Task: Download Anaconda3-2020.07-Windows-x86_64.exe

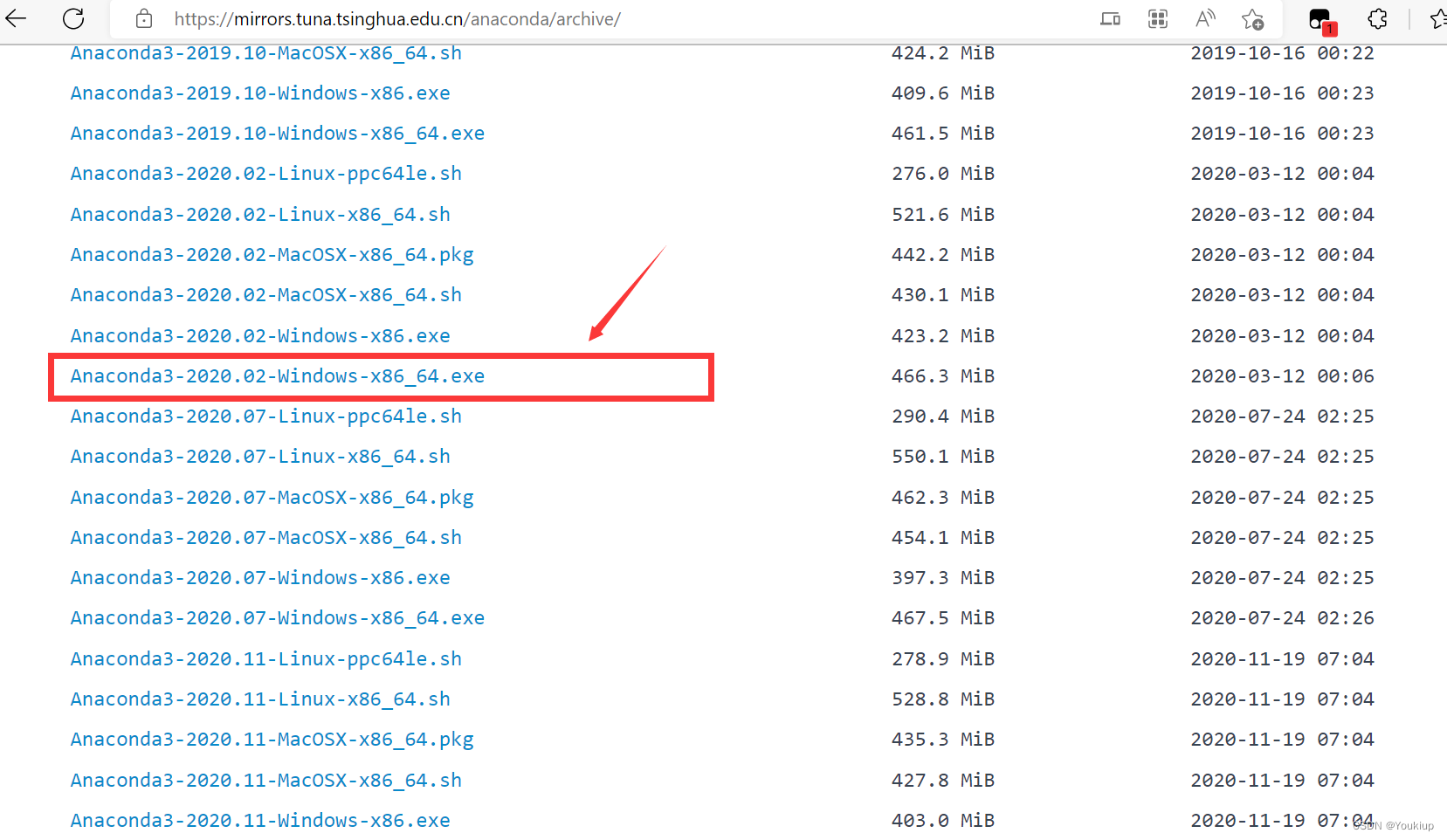Action: coord(278,618)
